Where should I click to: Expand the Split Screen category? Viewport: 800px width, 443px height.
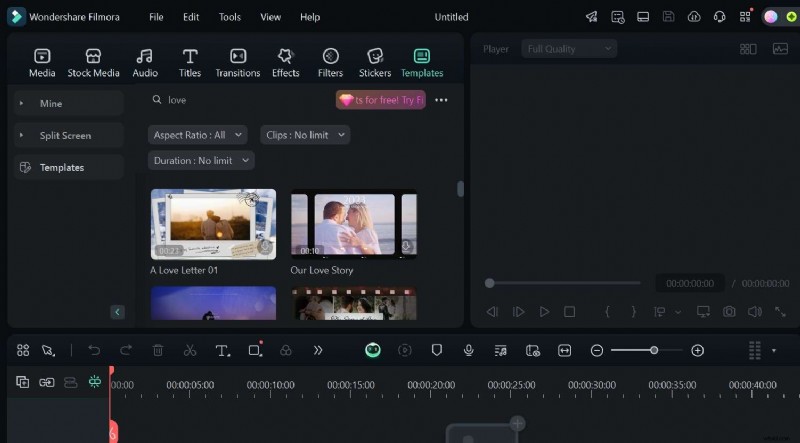(65, 135)
